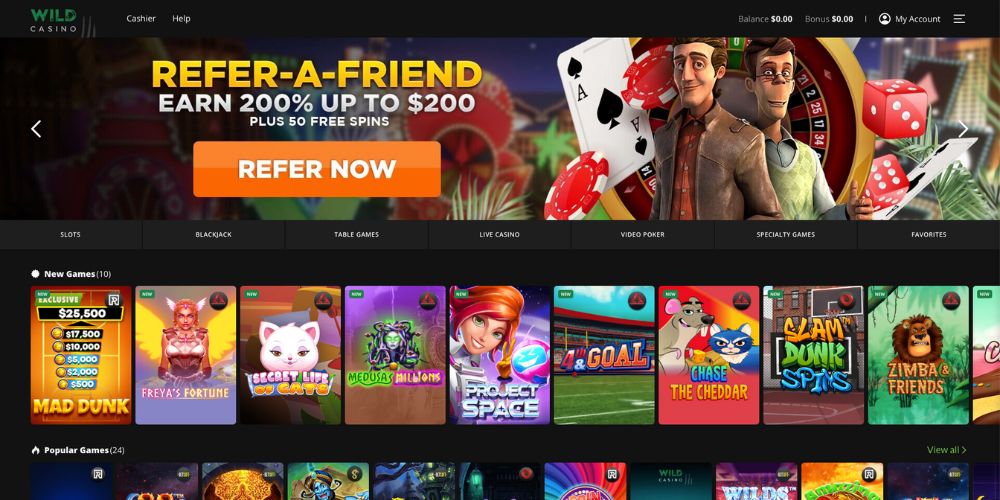Open the FAVORITES category tab
Image resolution: width=1000 pixels, height=500 pixels.
(929, 235)
